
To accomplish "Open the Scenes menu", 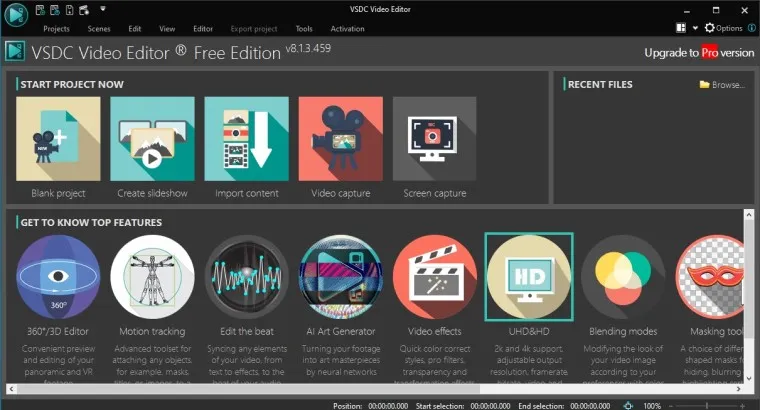I will (x=99, y=29).
